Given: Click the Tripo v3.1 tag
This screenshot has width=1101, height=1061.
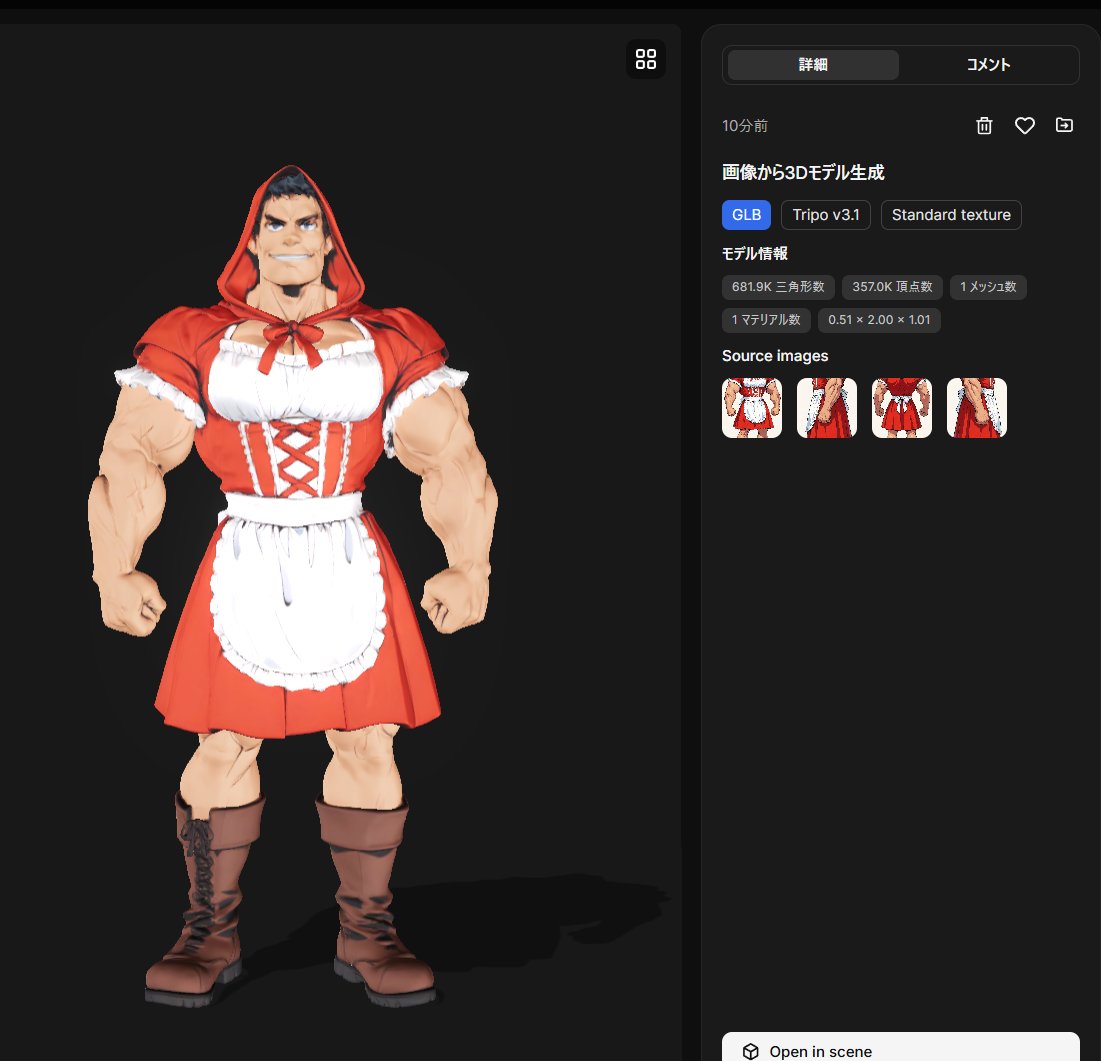Looking at the screenshot, I should point(826,215).
